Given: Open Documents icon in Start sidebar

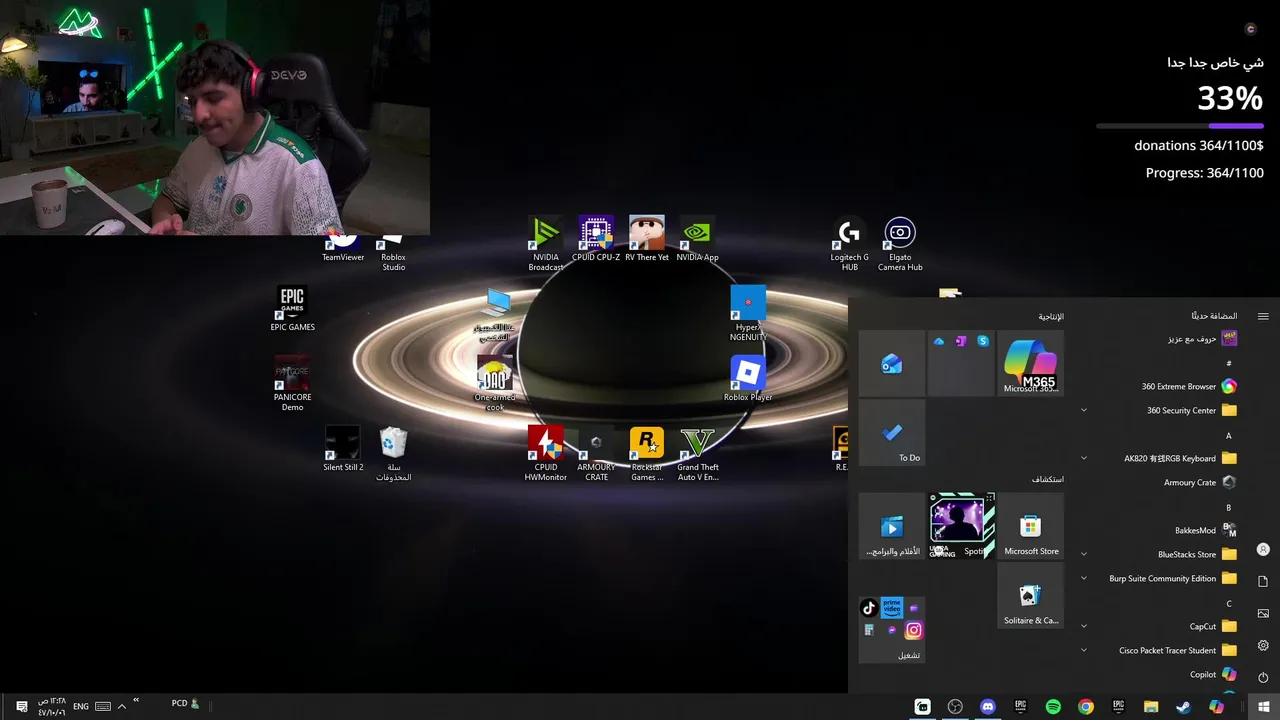Looking at the screenshot, I should (x=1263, y=581).
